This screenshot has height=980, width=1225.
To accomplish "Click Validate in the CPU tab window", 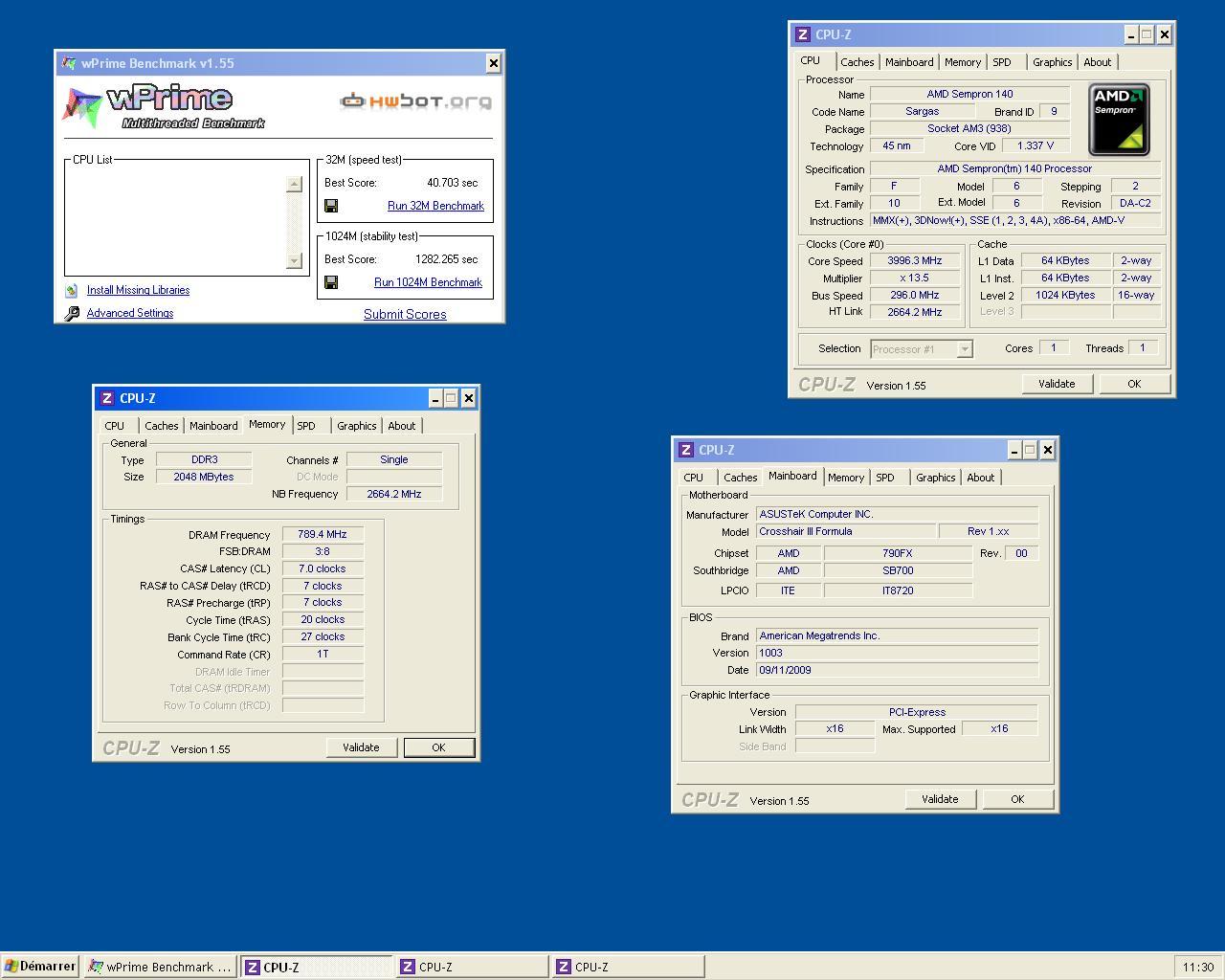I will (1057, 384).
